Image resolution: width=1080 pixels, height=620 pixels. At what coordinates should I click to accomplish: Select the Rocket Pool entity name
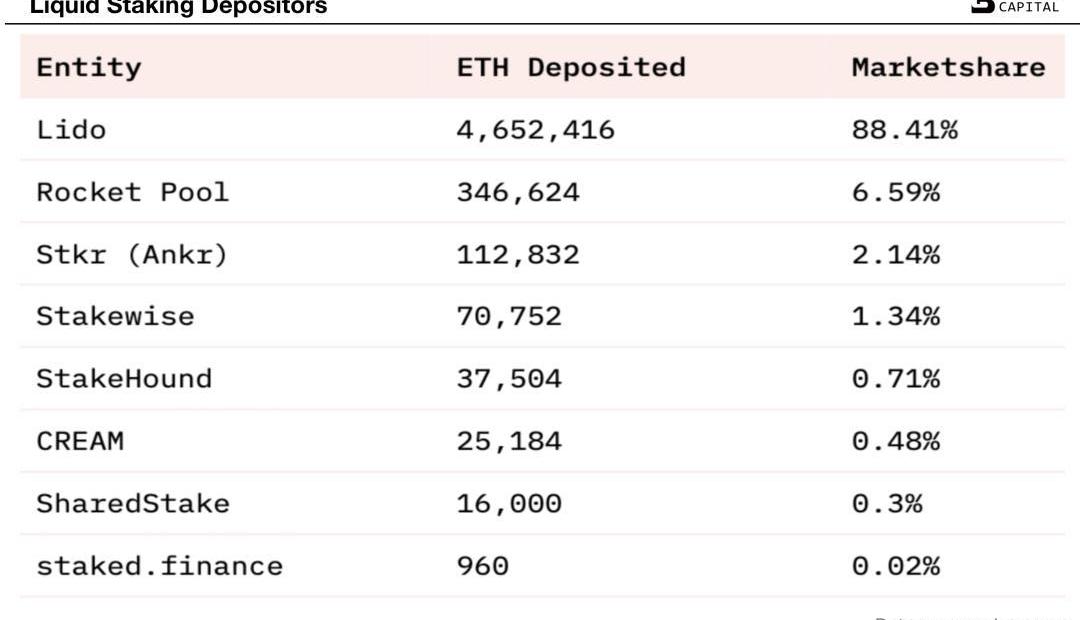[133, 192]
